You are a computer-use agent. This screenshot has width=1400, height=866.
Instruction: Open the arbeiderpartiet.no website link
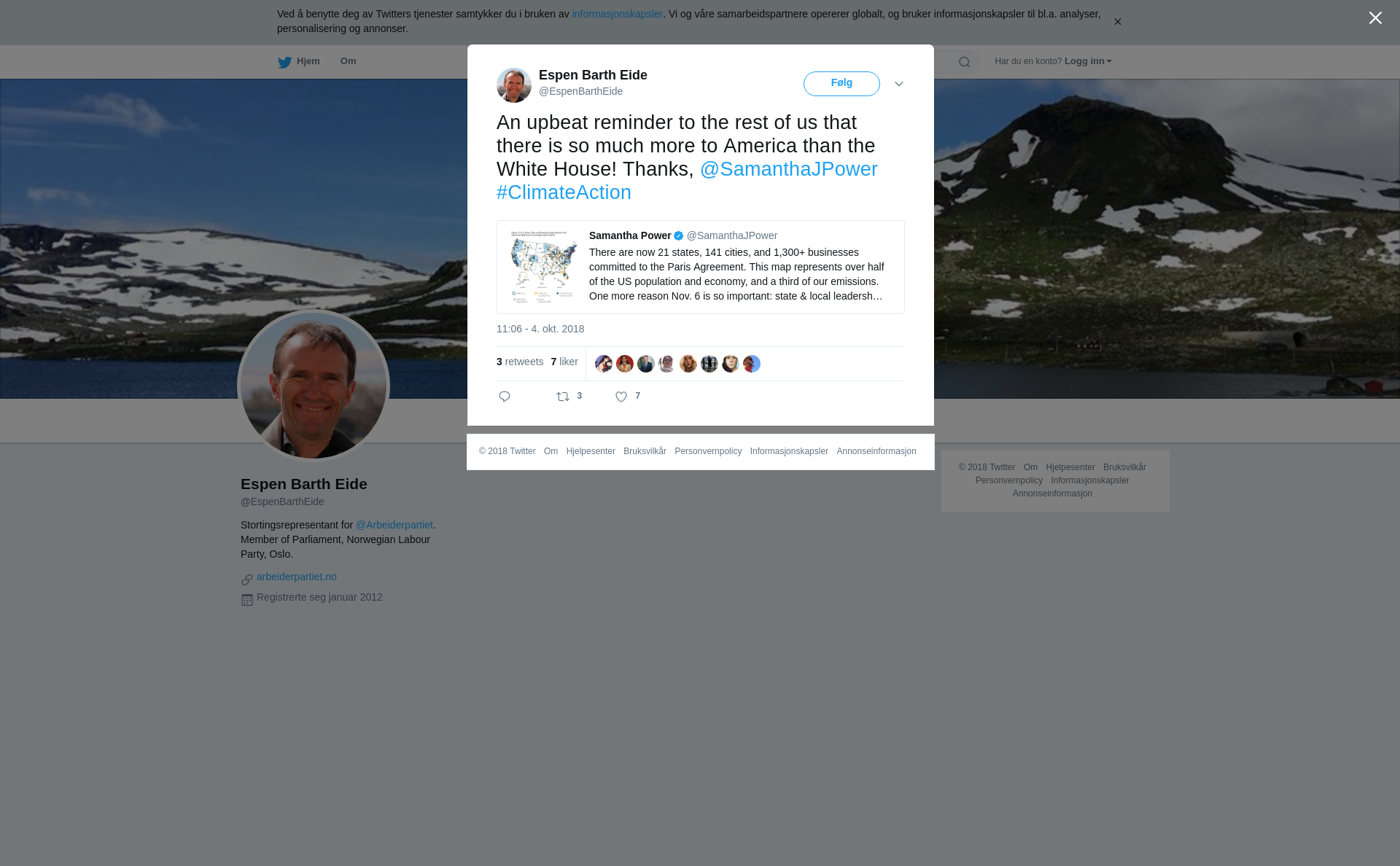pos(296,577)
